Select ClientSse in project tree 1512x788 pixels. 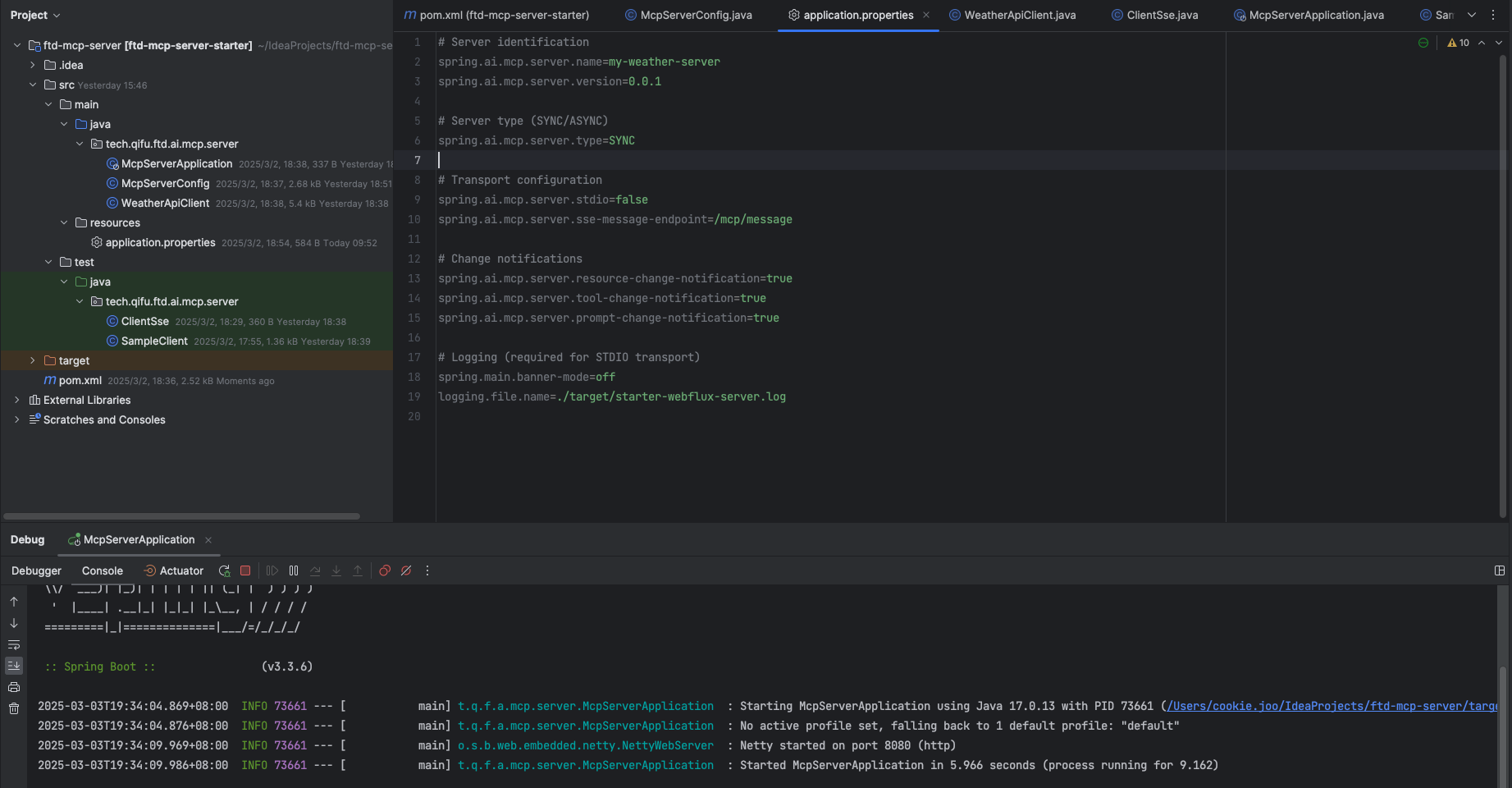pos(144,321)
